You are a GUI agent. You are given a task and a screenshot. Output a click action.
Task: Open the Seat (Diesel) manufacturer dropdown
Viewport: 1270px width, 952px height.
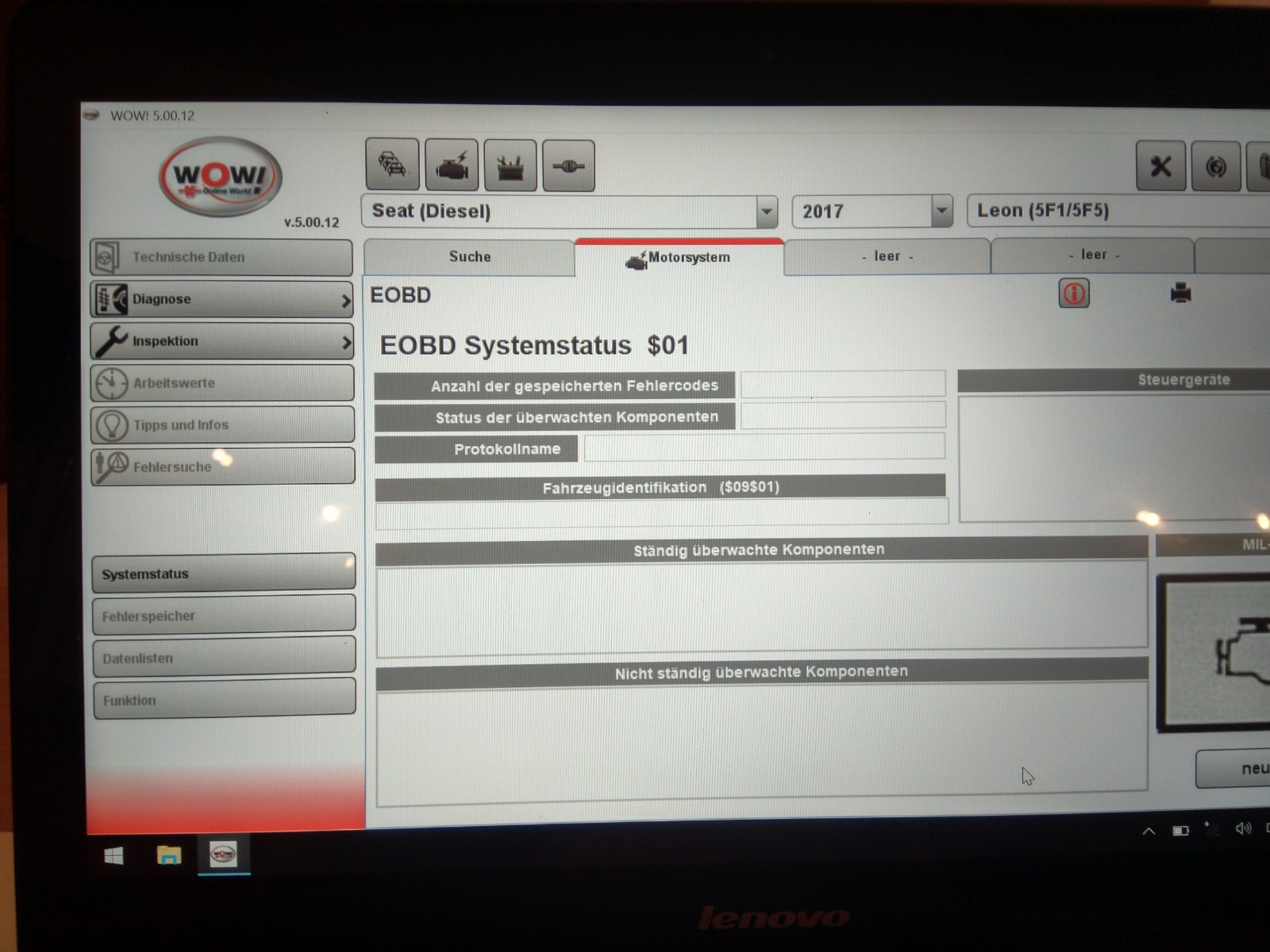click(767, 212)
